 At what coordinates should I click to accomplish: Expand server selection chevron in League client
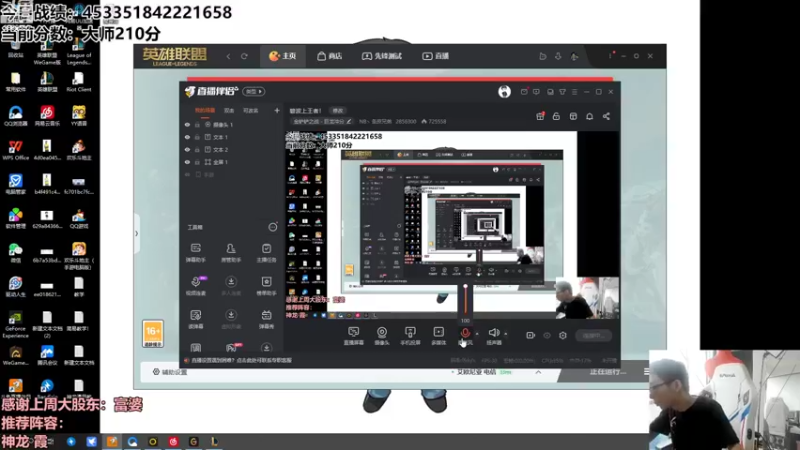[538, 372]
